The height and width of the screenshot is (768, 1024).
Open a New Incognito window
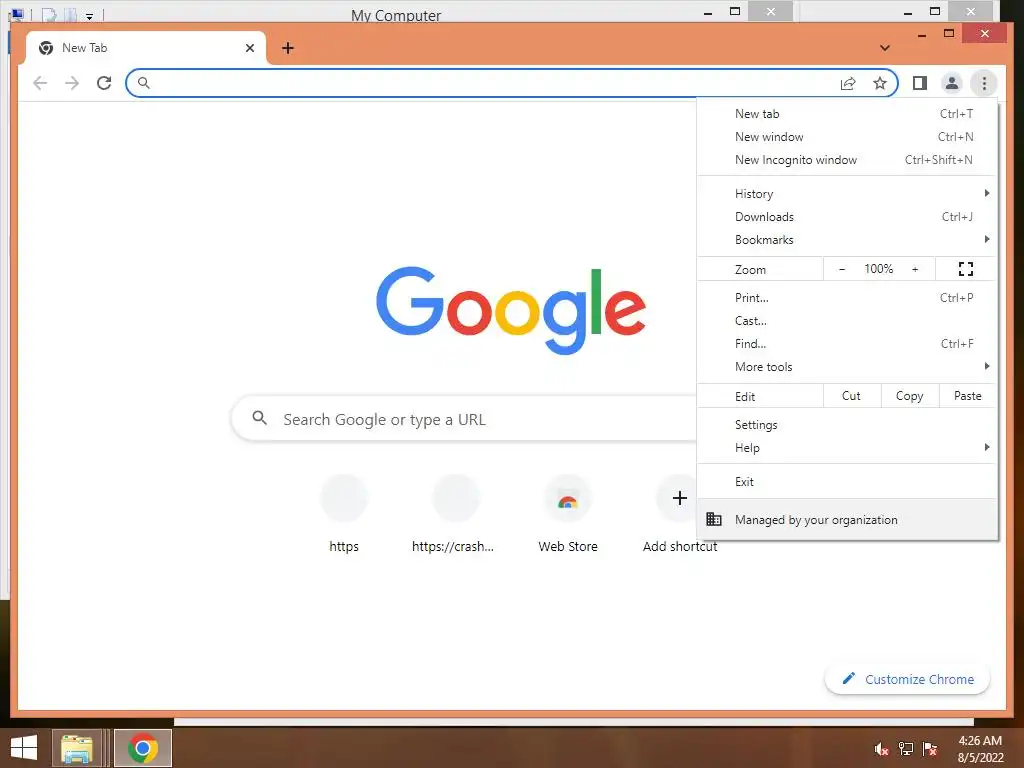(847, 160)
